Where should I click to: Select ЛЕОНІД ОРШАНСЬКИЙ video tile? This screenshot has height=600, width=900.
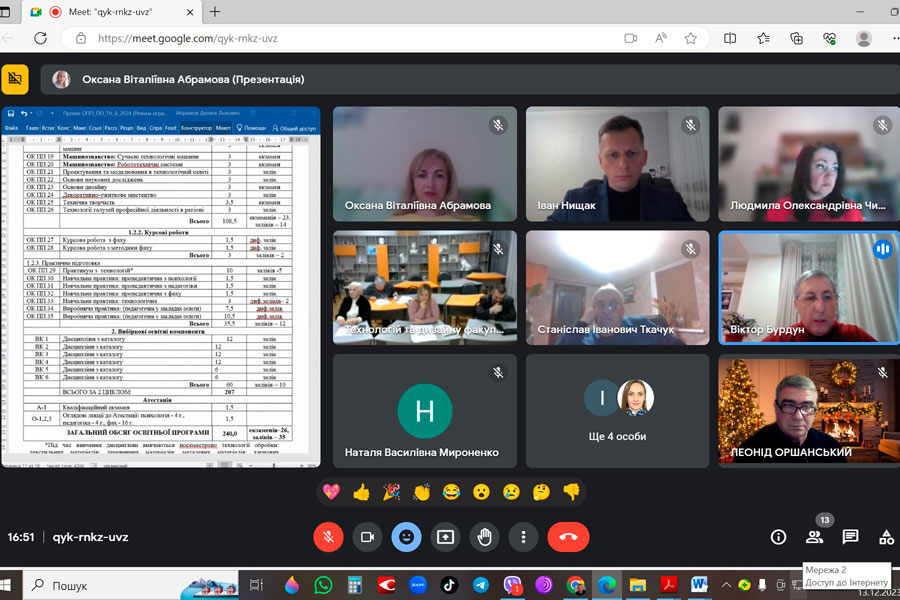(809, 411)
